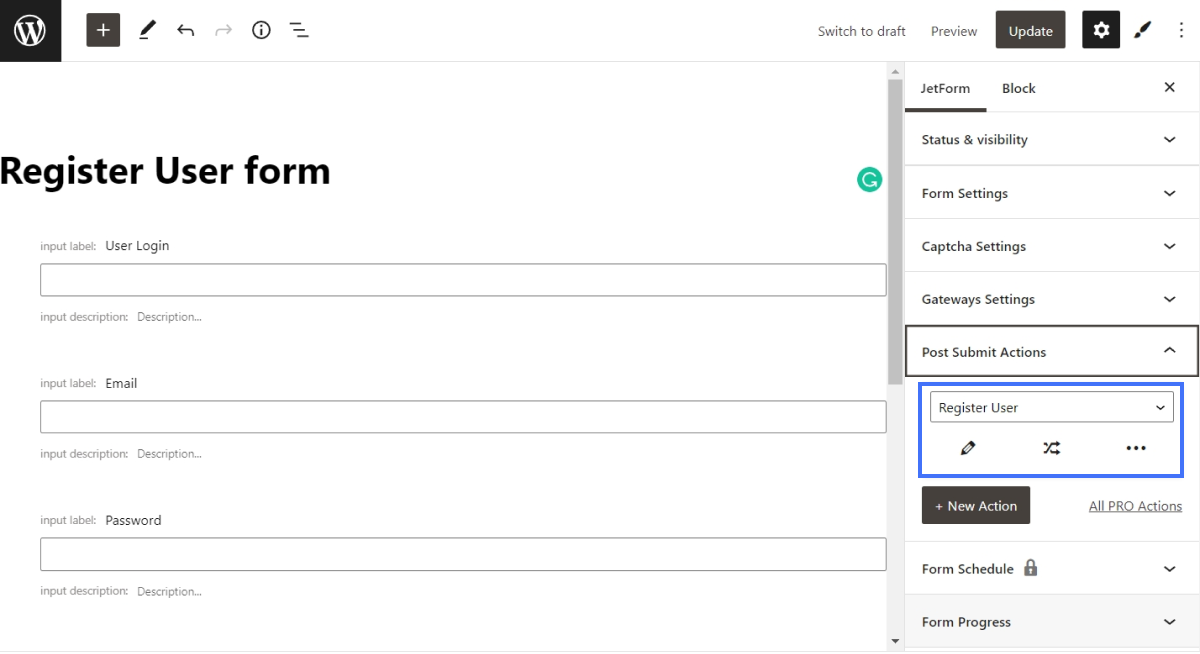Click the Undo arrow icon
Viewport: 1200px width, 654px height.
[x=185, y=31]
